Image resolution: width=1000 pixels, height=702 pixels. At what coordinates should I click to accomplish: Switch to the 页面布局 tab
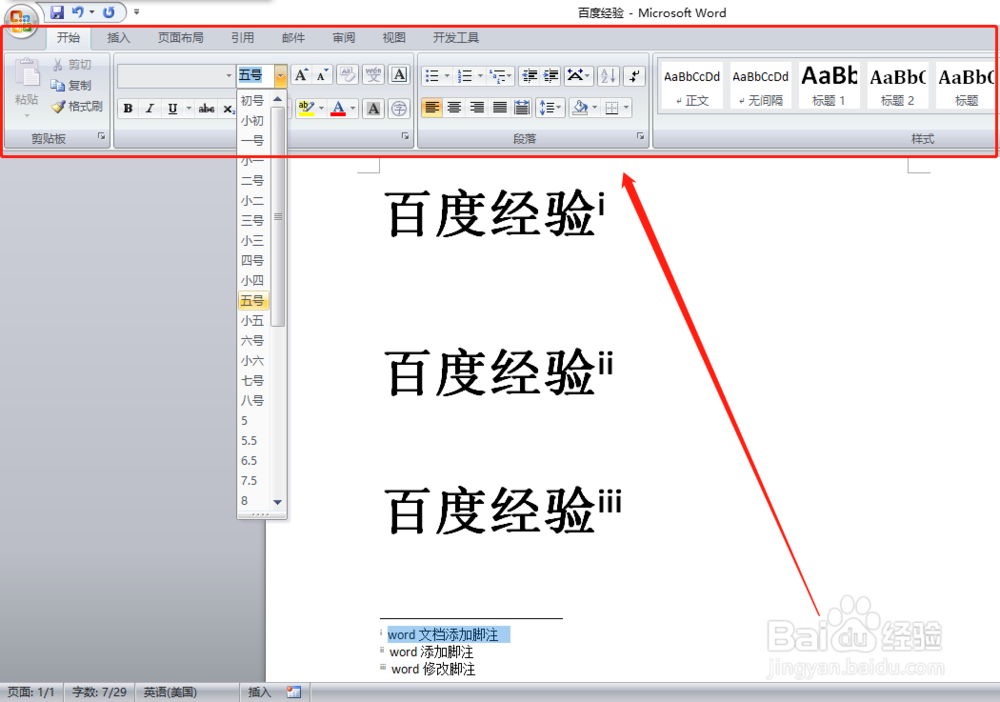(180, 38)
